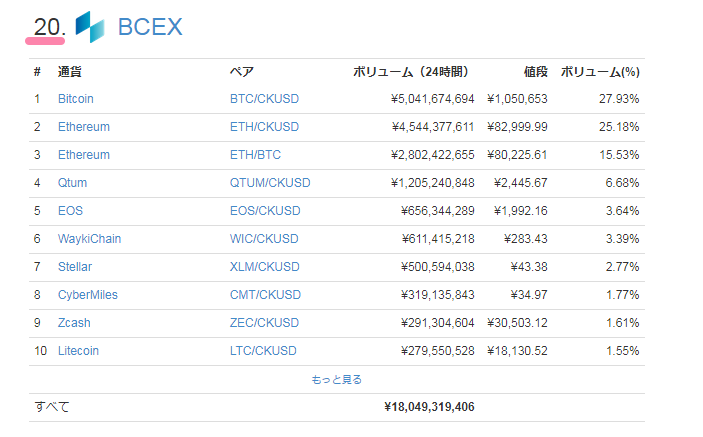The height and width of the screenshot is (437, 703).
Task: Open the WIC/CKUSD pair link
Action: pos(264,239)
